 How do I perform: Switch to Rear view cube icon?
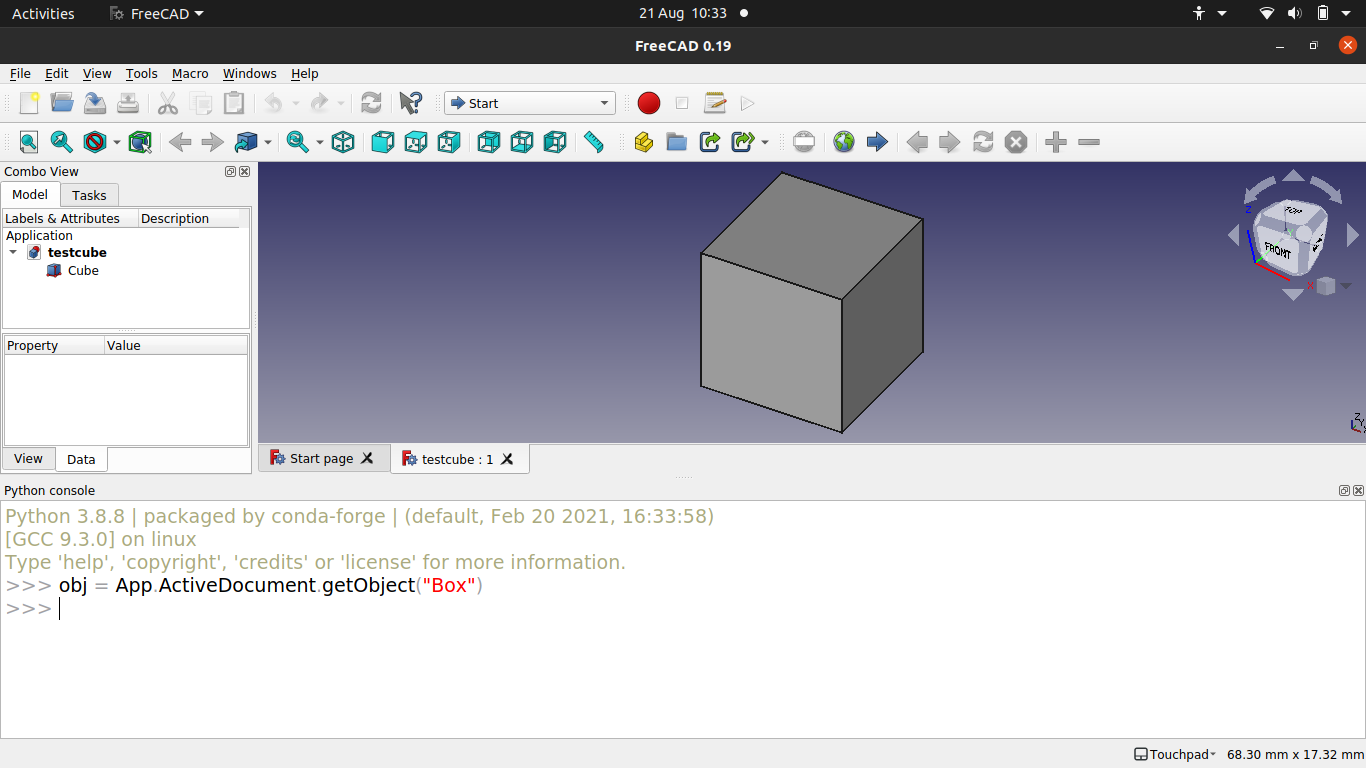pyautogui.click(x=489, y=142)
